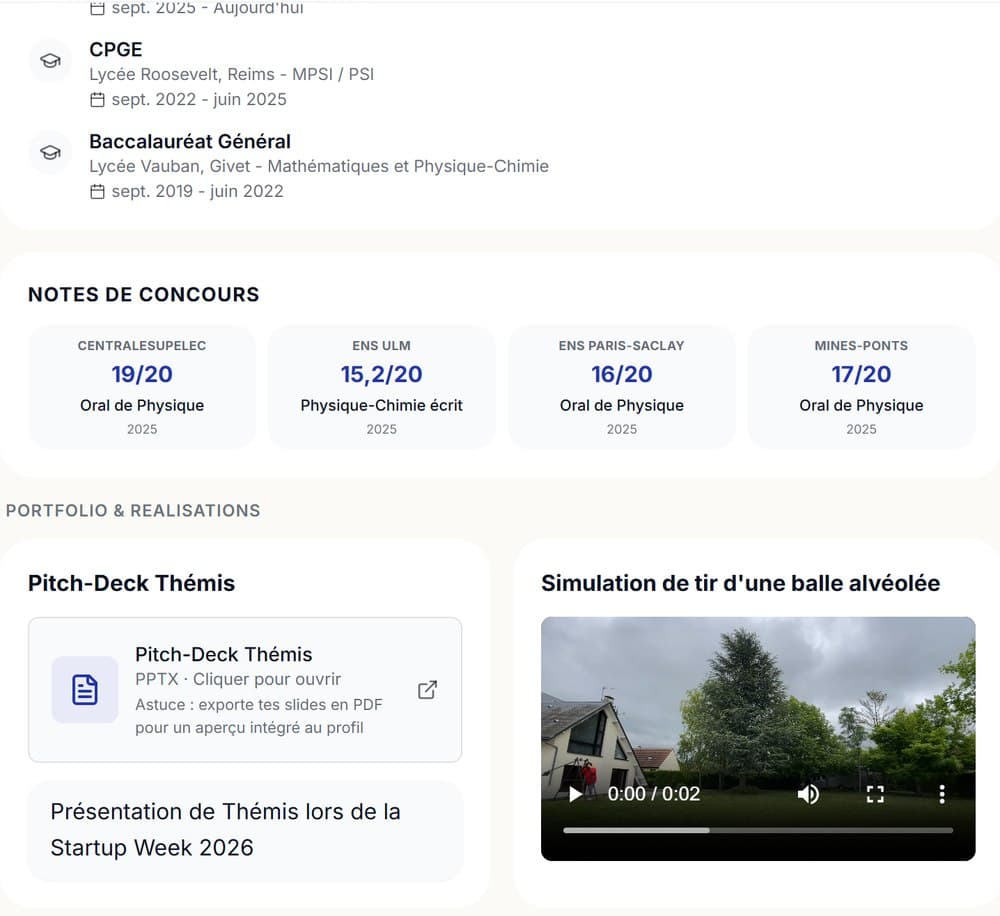This screenshot has height=916, width=1000.
Task: Click the NOTES DE CONCOURS heading
Action: tap(143, 294)
